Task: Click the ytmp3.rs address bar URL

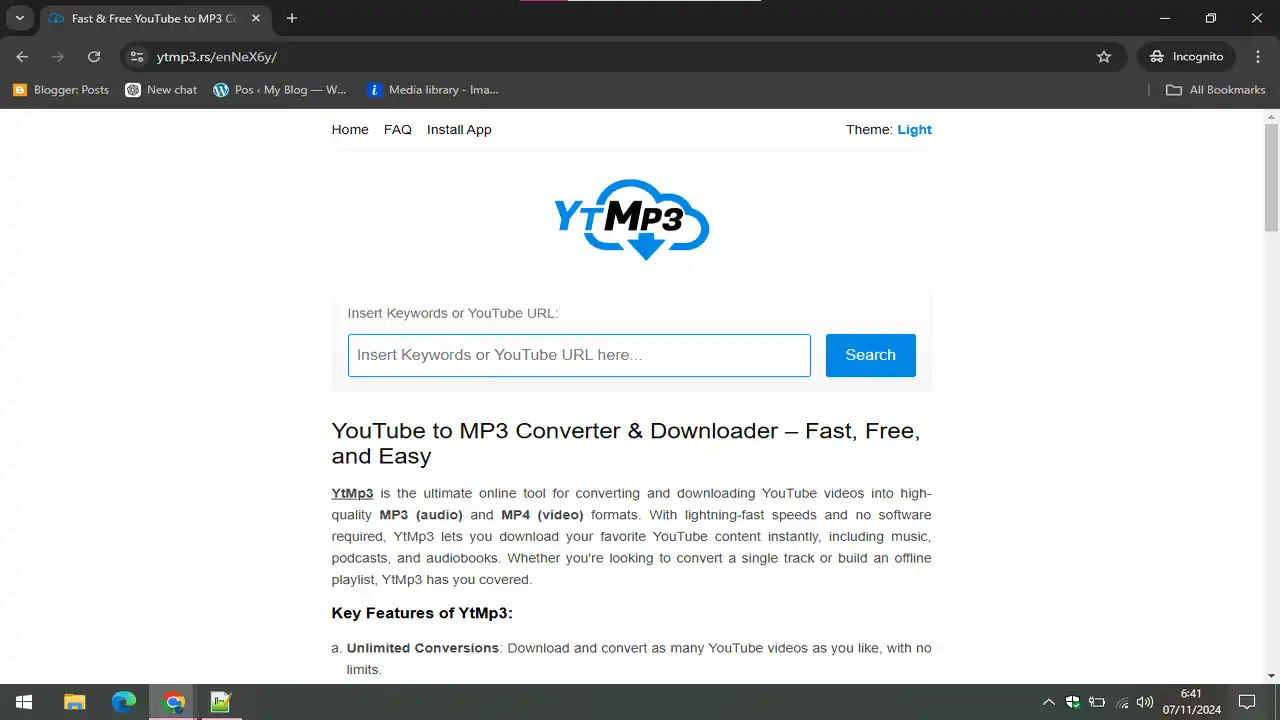Action: tap(217, 57)
